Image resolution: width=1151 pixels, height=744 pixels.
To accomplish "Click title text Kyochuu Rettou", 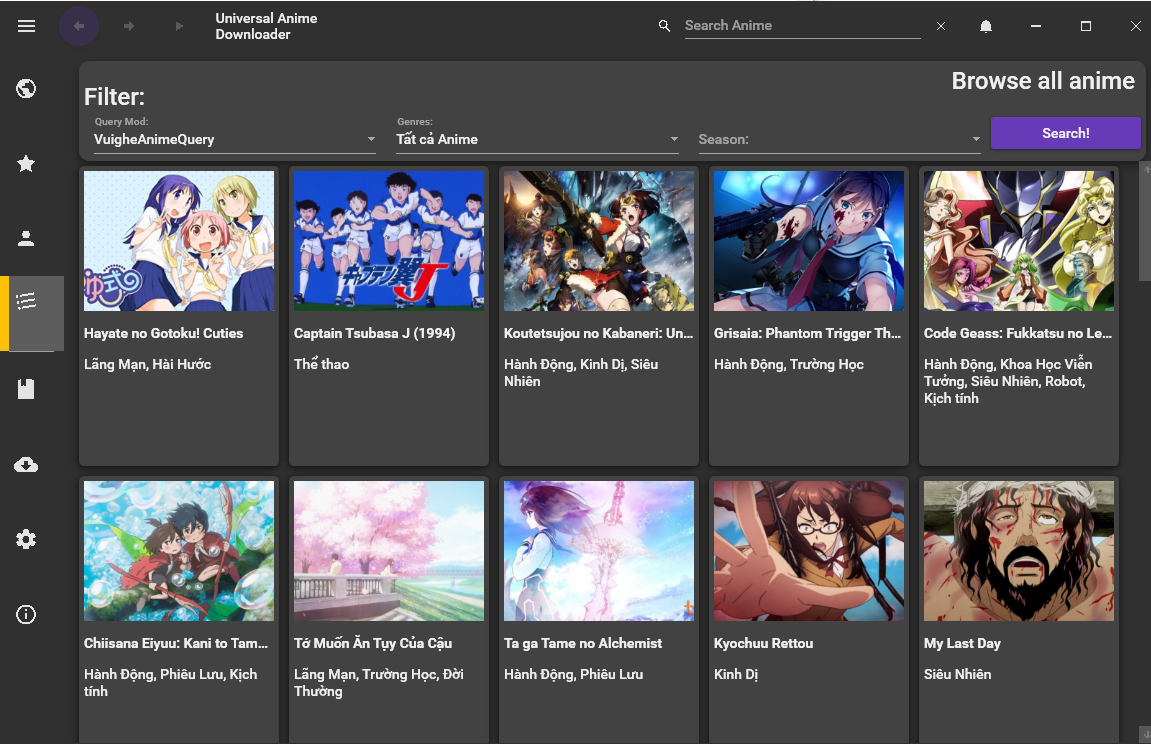I will [763, 643].
